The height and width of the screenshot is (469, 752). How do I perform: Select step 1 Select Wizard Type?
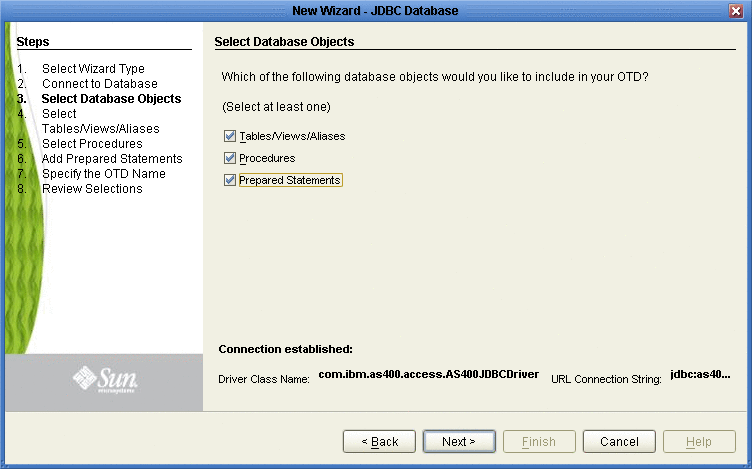click(93, 69)
